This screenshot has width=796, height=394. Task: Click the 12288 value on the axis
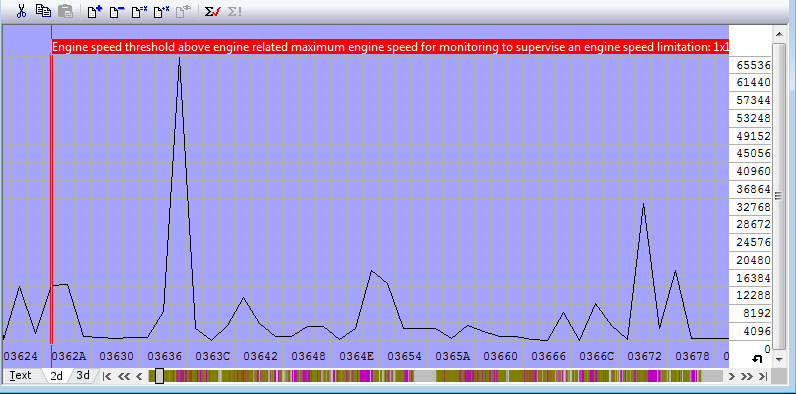(x=754, y=296)
